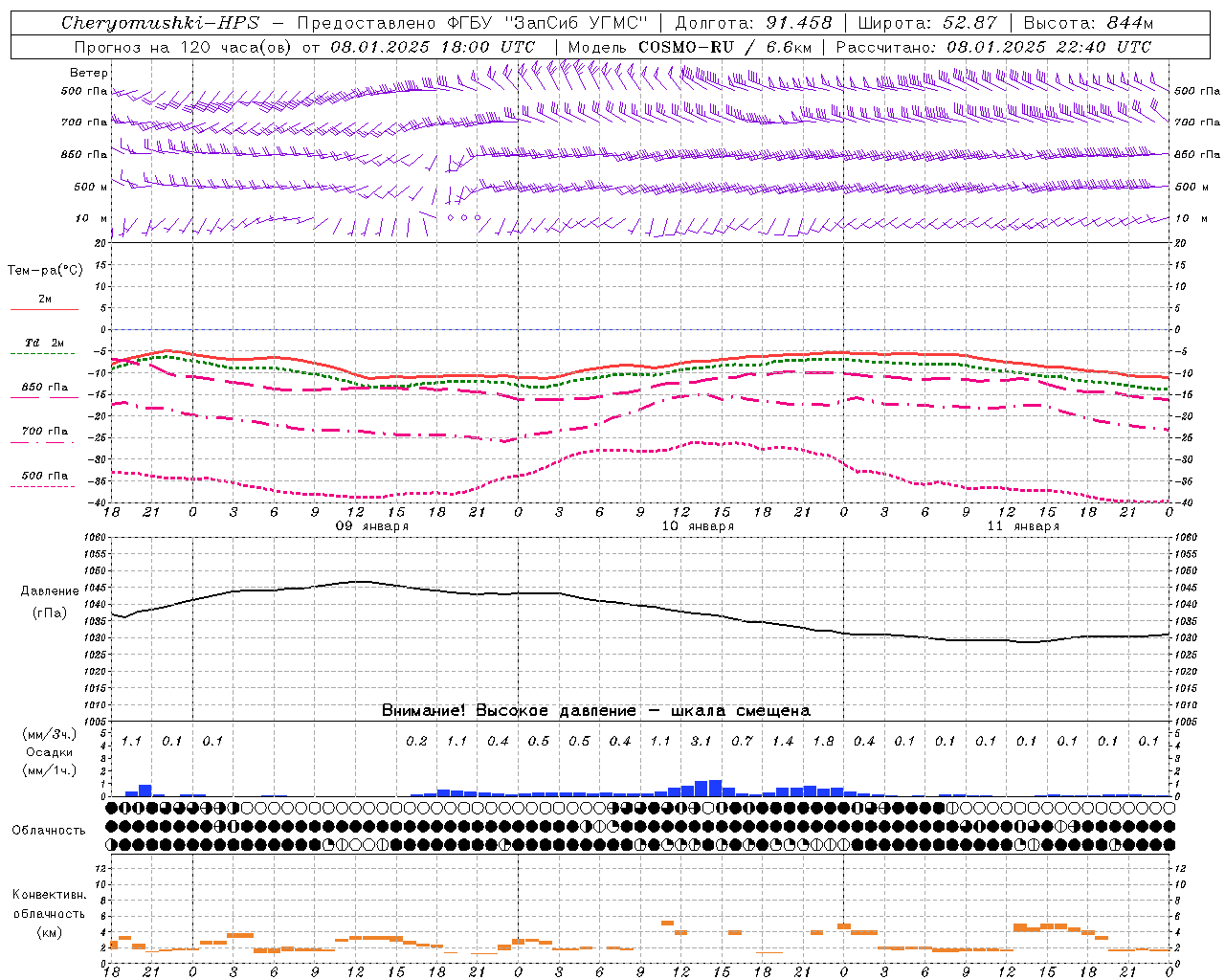Click the 'Рассчитано: 08.01.2025 22:40 UTC' timestamp
This screenshot has height=980, width=1225.
993,47
